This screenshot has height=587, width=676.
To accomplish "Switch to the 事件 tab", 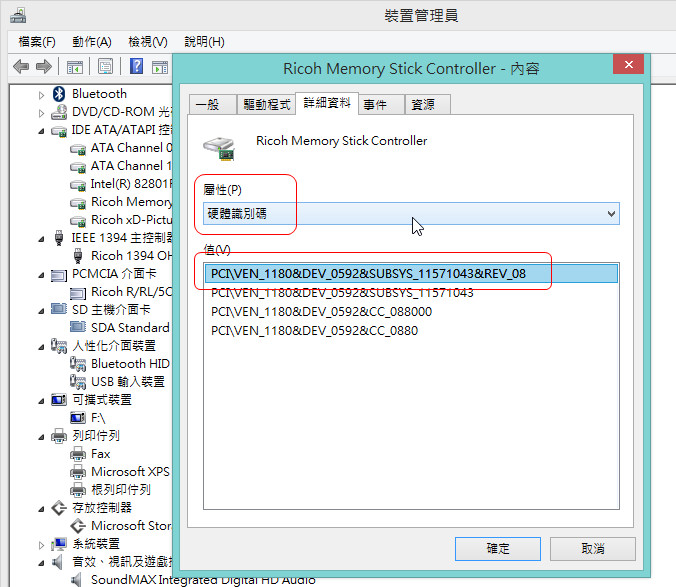I will (381, 104).
